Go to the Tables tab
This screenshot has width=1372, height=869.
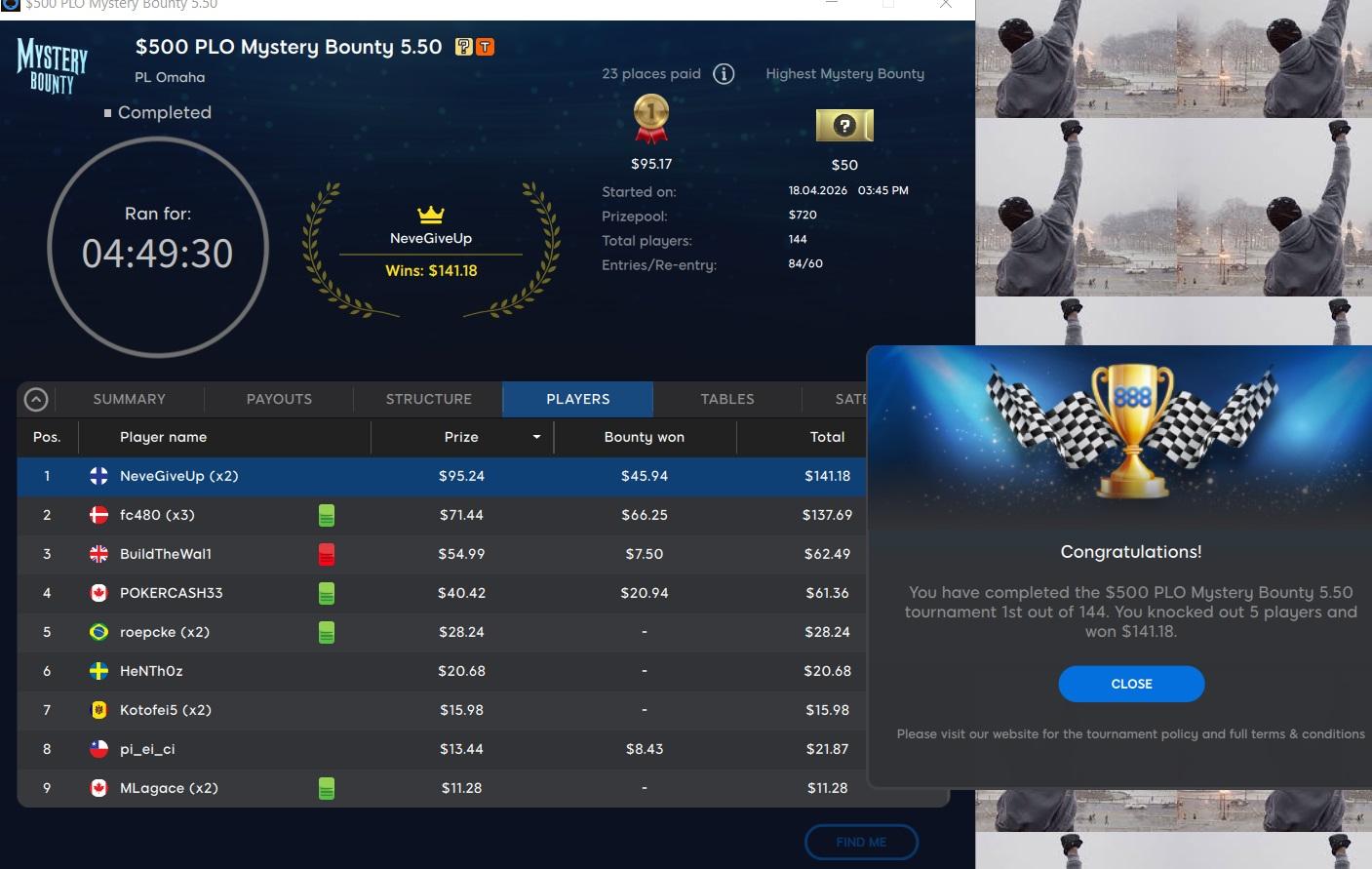click(726, 399)
